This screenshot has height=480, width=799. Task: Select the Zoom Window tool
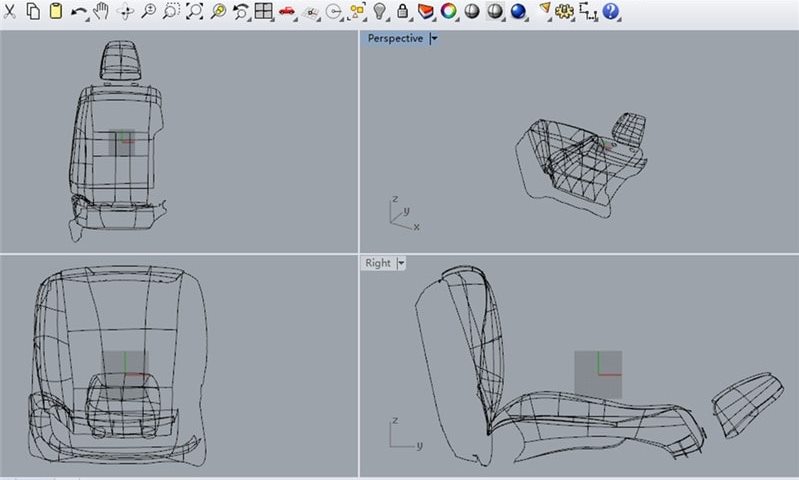pos(171,11)
